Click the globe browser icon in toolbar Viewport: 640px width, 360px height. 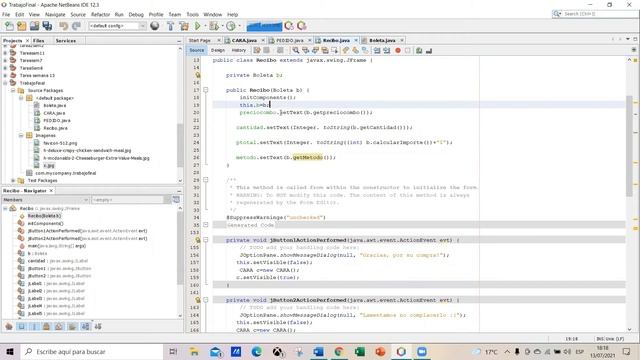(x=155, y=26)
